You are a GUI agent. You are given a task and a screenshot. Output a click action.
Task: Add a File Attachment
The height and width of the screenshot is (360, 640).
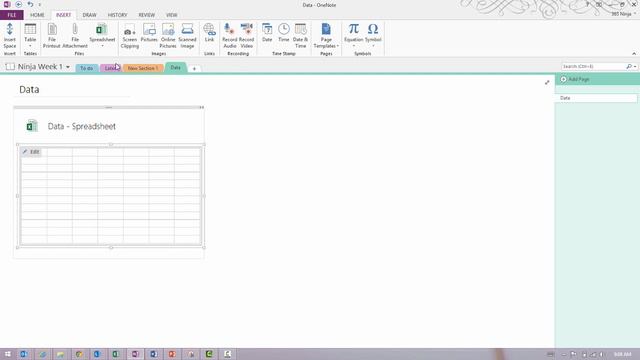tap(75, 36)
